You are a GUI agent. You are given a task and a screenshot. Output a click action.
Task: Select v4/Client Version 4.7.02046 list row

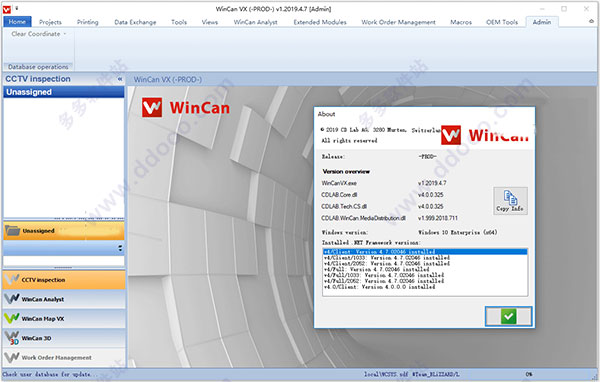pyautogui.click(x=425, y=252)
